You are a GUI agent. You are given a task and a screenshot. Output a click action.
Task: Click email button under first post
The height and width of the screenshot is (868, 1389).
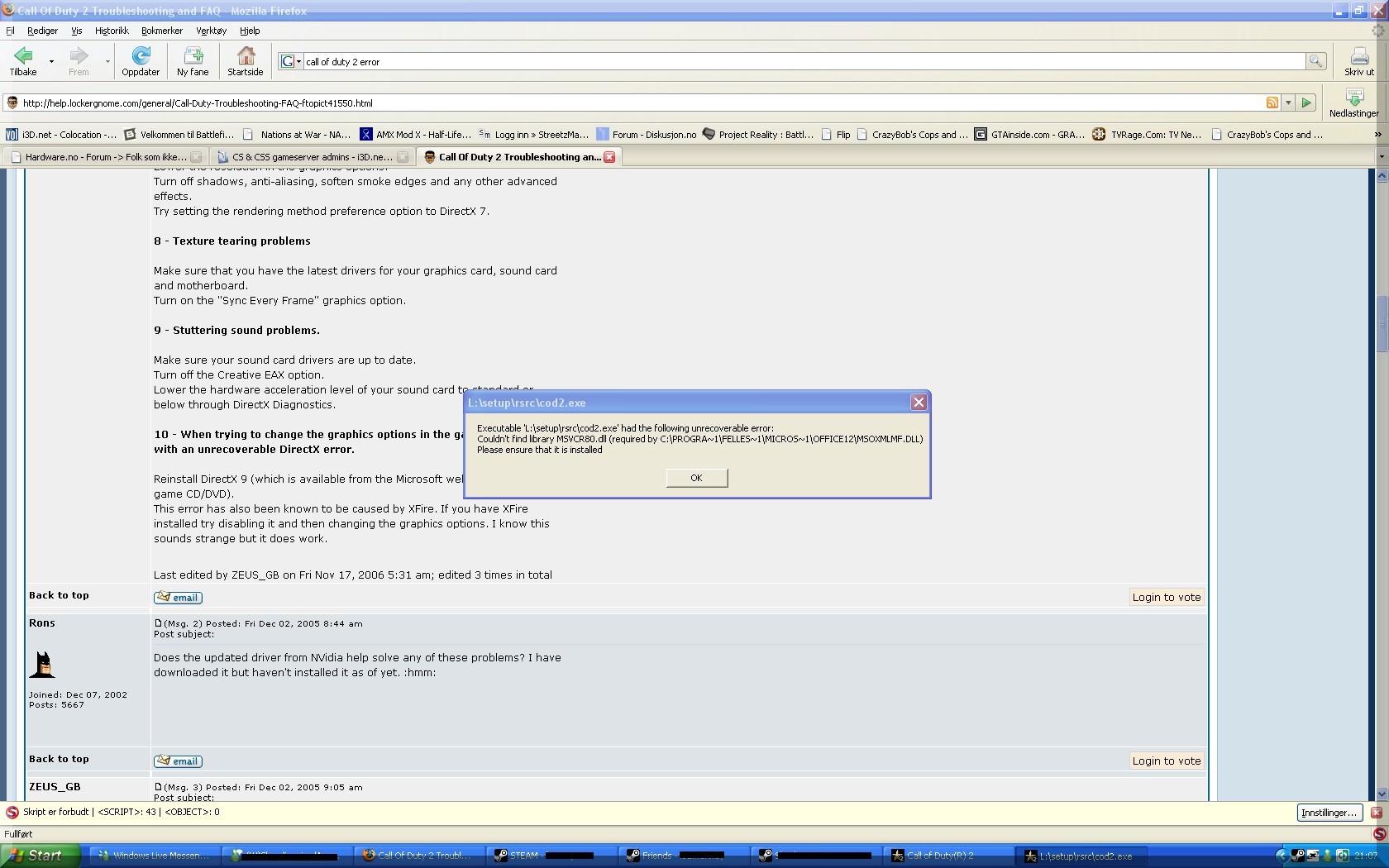pyautogui.click(x=178, y=598)
